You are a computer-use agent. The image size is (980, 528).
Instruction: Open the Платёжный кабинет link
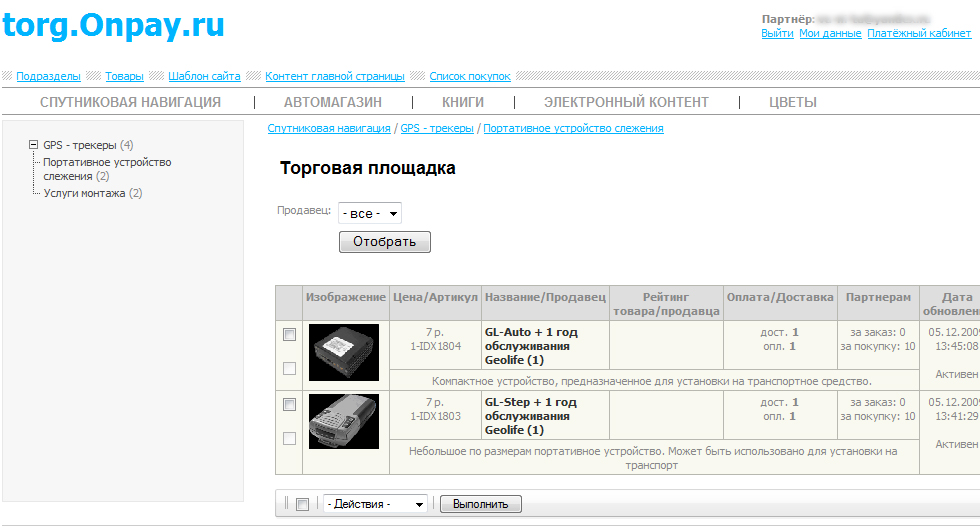pos(919,33)
